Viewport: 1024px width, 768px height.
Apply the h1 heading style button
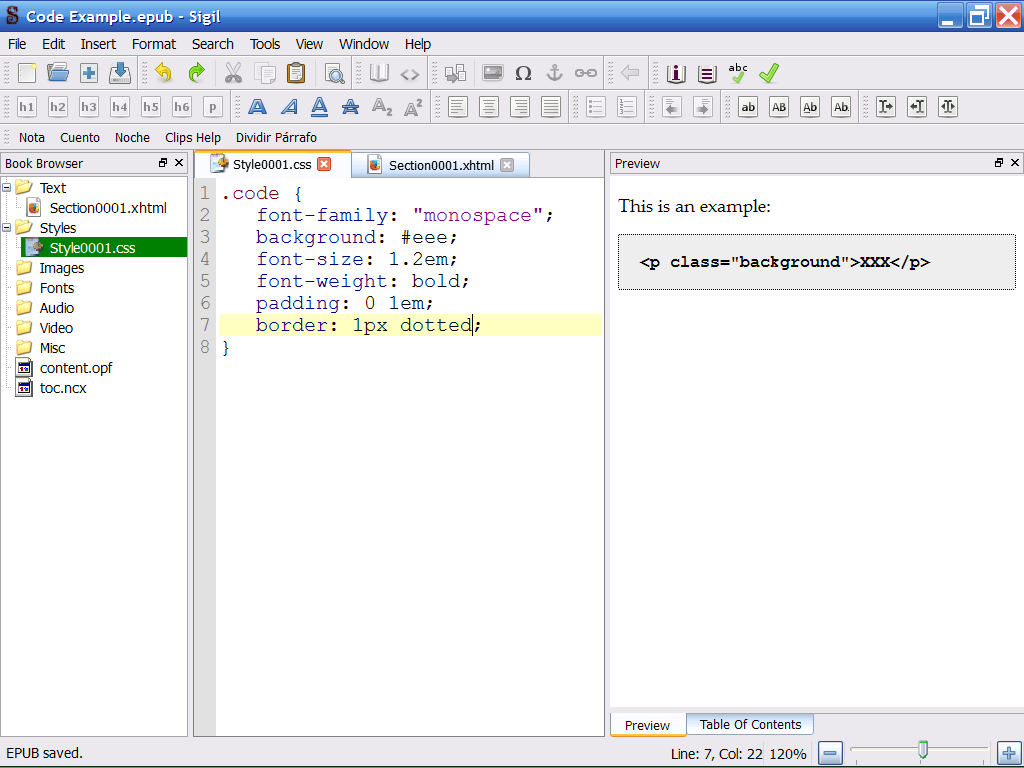27,107
